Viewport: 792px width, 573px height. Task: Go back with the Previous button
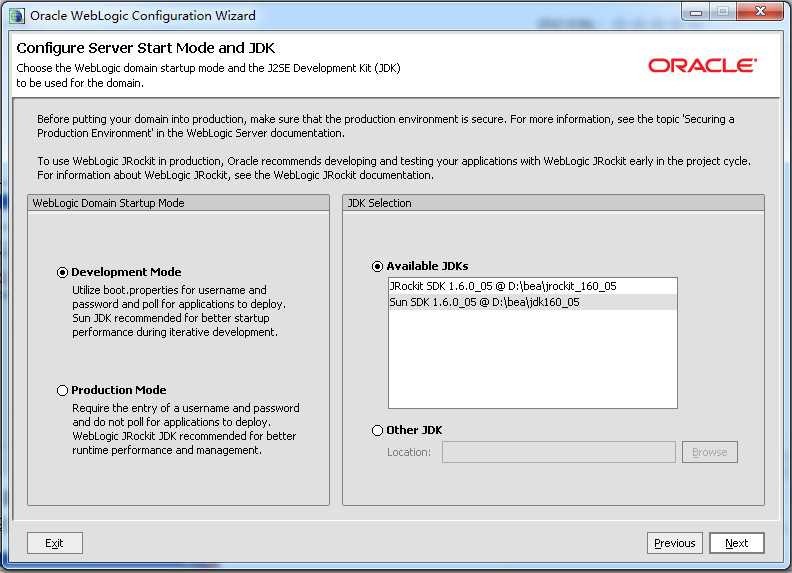coord(674,543)
